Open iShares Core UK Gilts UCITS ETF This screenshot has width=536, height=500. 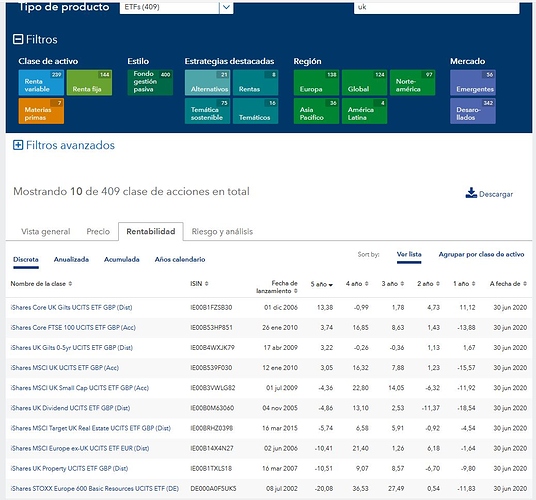[x=71, y=308]
